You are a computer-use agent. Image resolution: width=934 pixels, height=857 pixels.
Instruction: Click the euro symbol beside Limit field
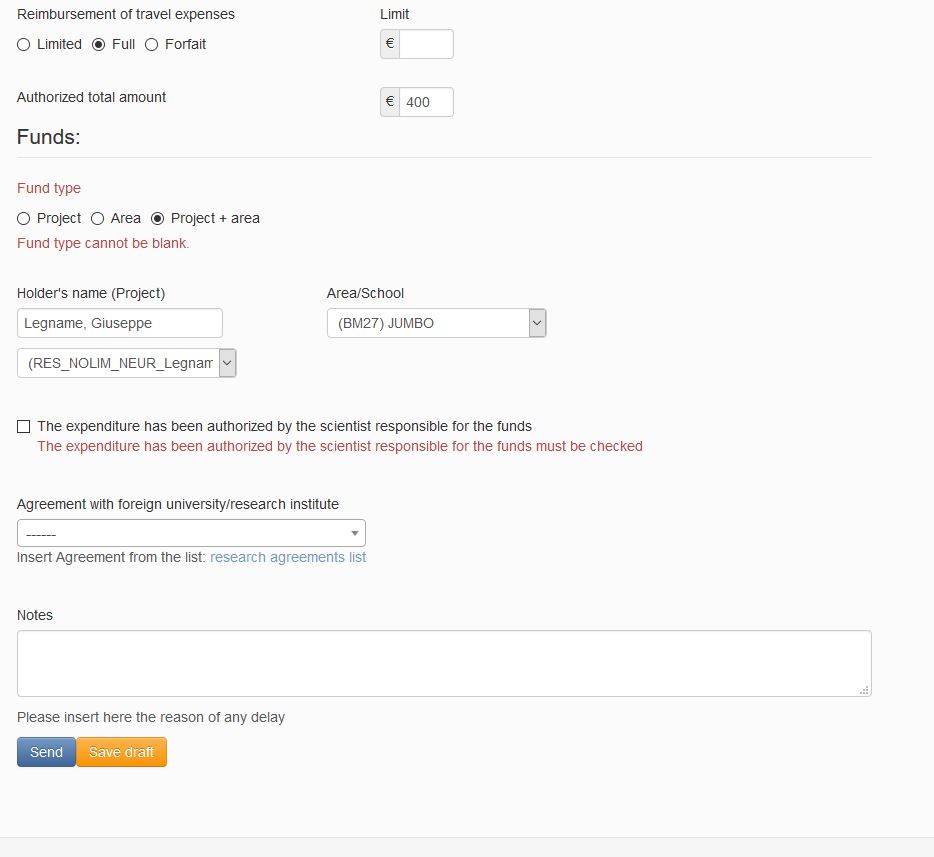point(390,44)
